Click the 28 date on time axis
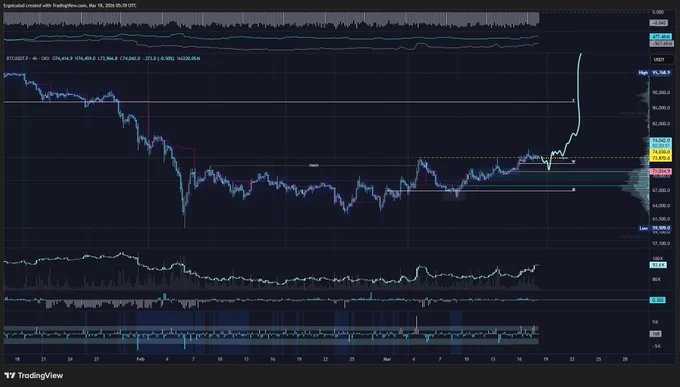Viewport: 680px width, 387px height. coord(625,359)
